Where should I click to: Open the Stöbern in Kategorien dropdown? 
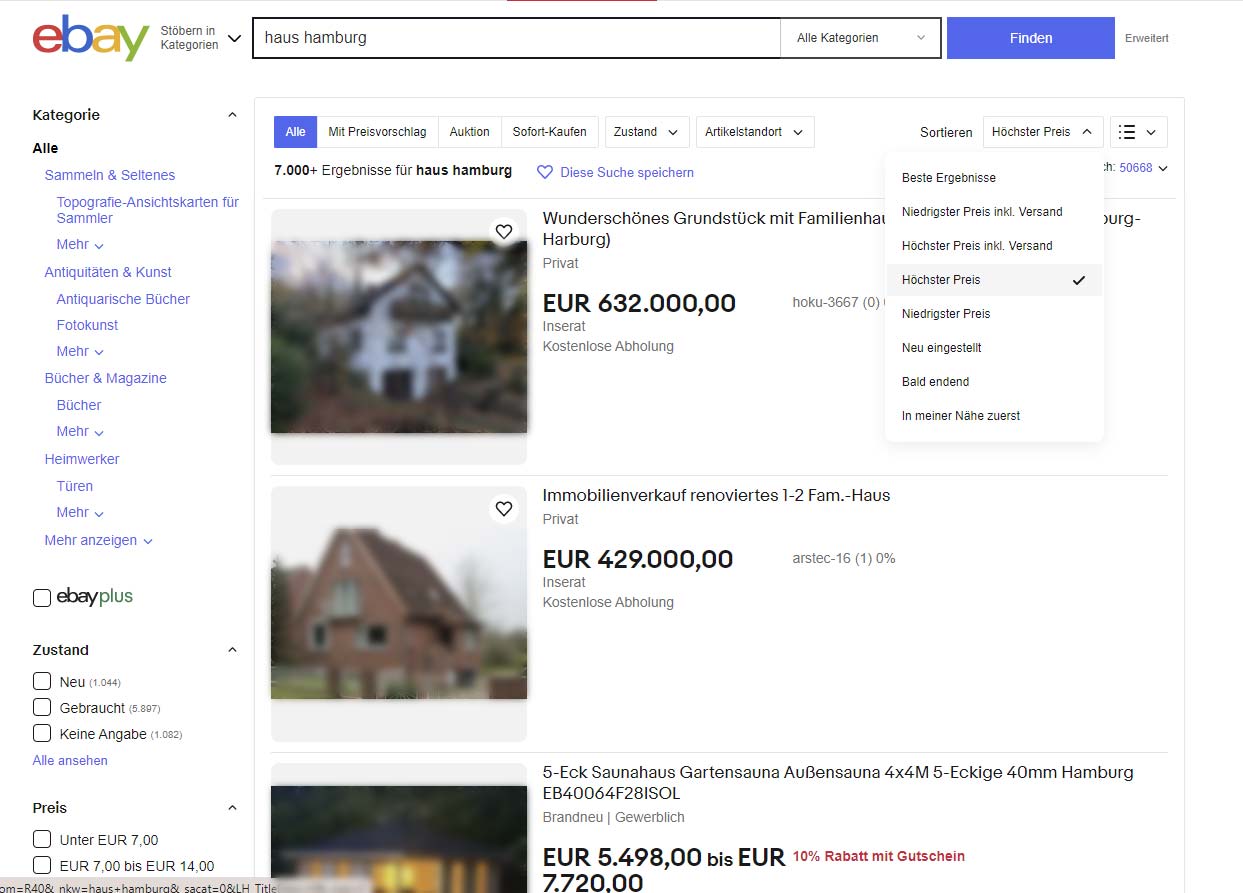pos(201,38)
